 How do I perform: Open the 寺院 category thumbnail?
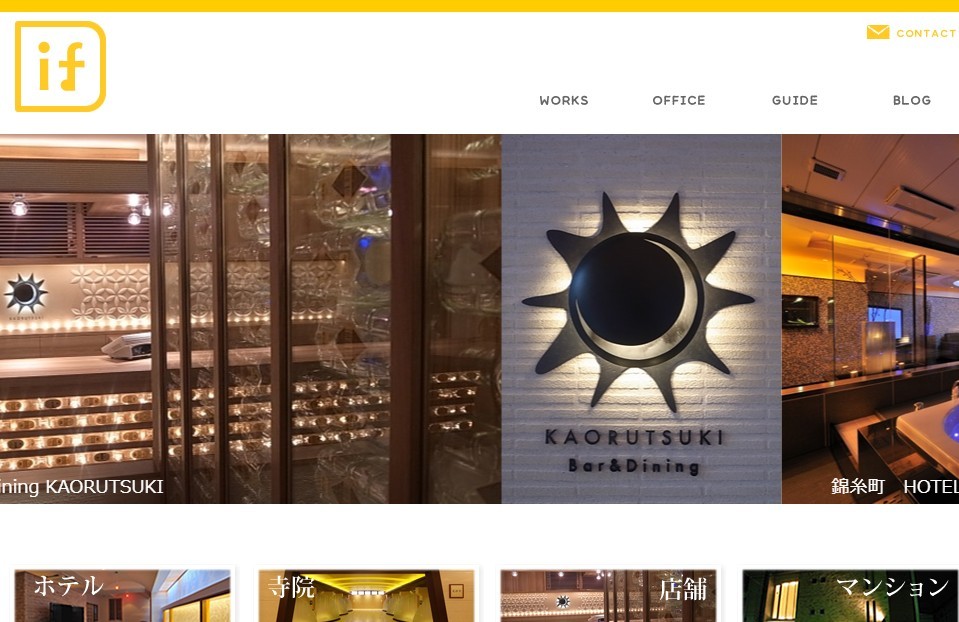point(366,596)
